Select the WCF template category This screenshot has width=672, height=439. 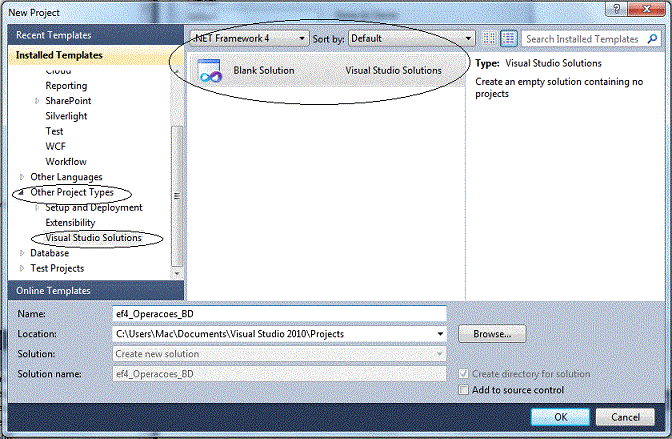tap(56, 147)
